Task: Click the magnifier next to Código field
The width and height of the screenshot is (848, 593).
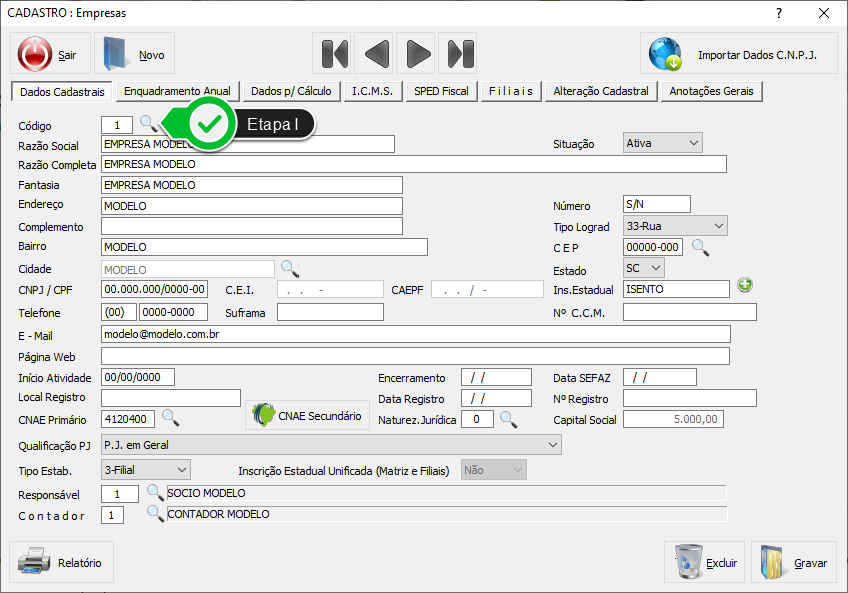Action: tap(147, 123)
